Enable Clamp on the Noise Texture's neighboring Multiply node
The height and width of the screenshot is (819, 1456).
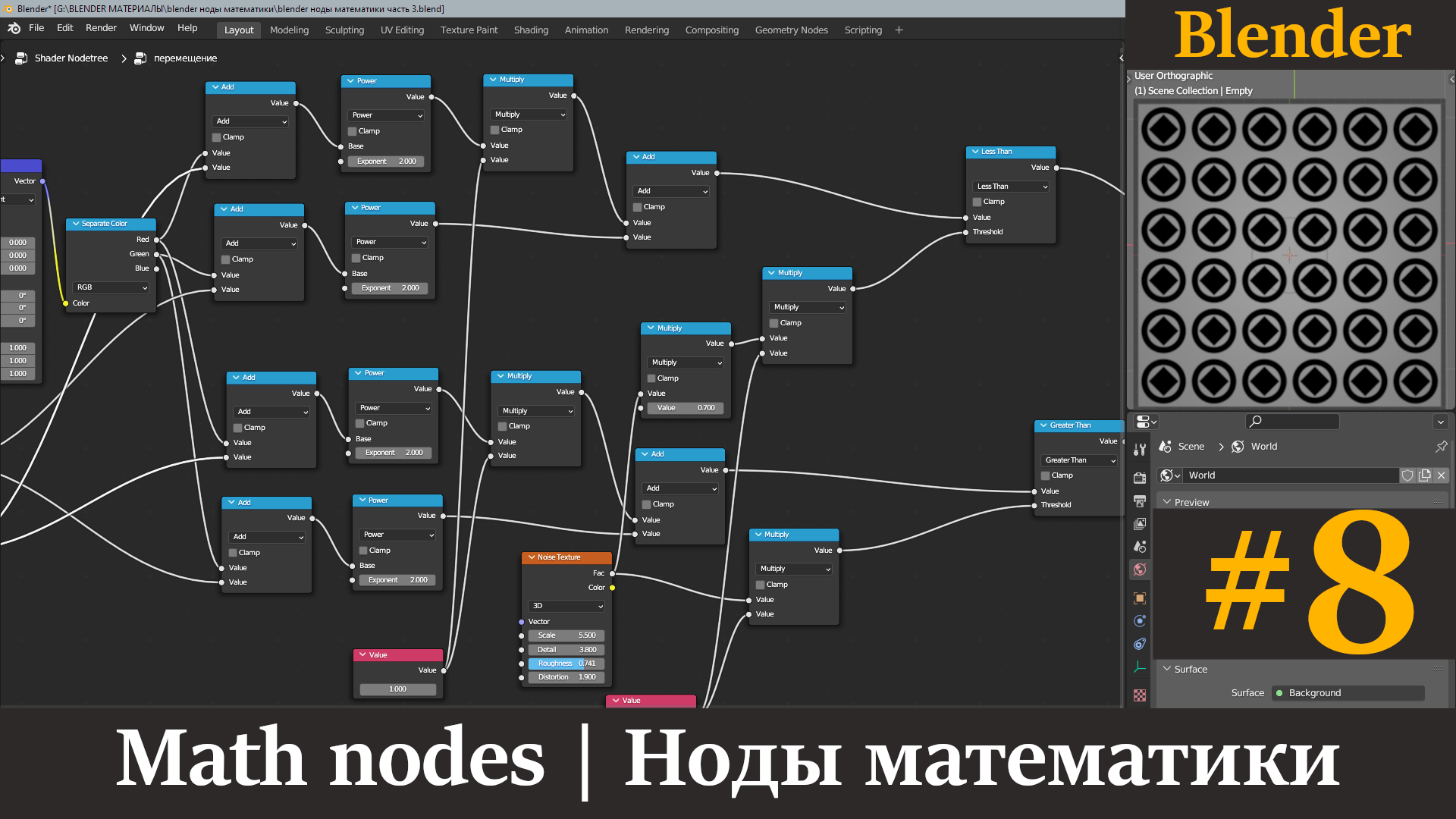[761, 584]
